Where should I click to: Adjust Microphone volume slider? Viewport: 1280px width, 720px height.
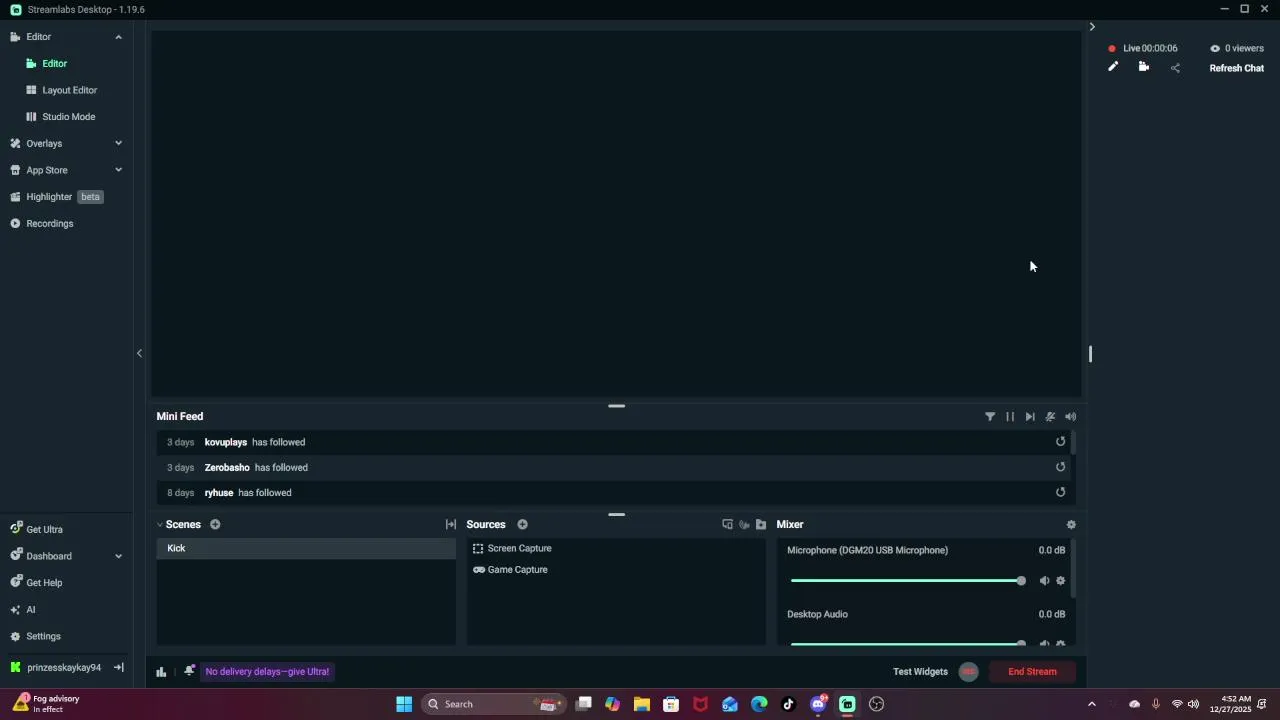[908, 580]
